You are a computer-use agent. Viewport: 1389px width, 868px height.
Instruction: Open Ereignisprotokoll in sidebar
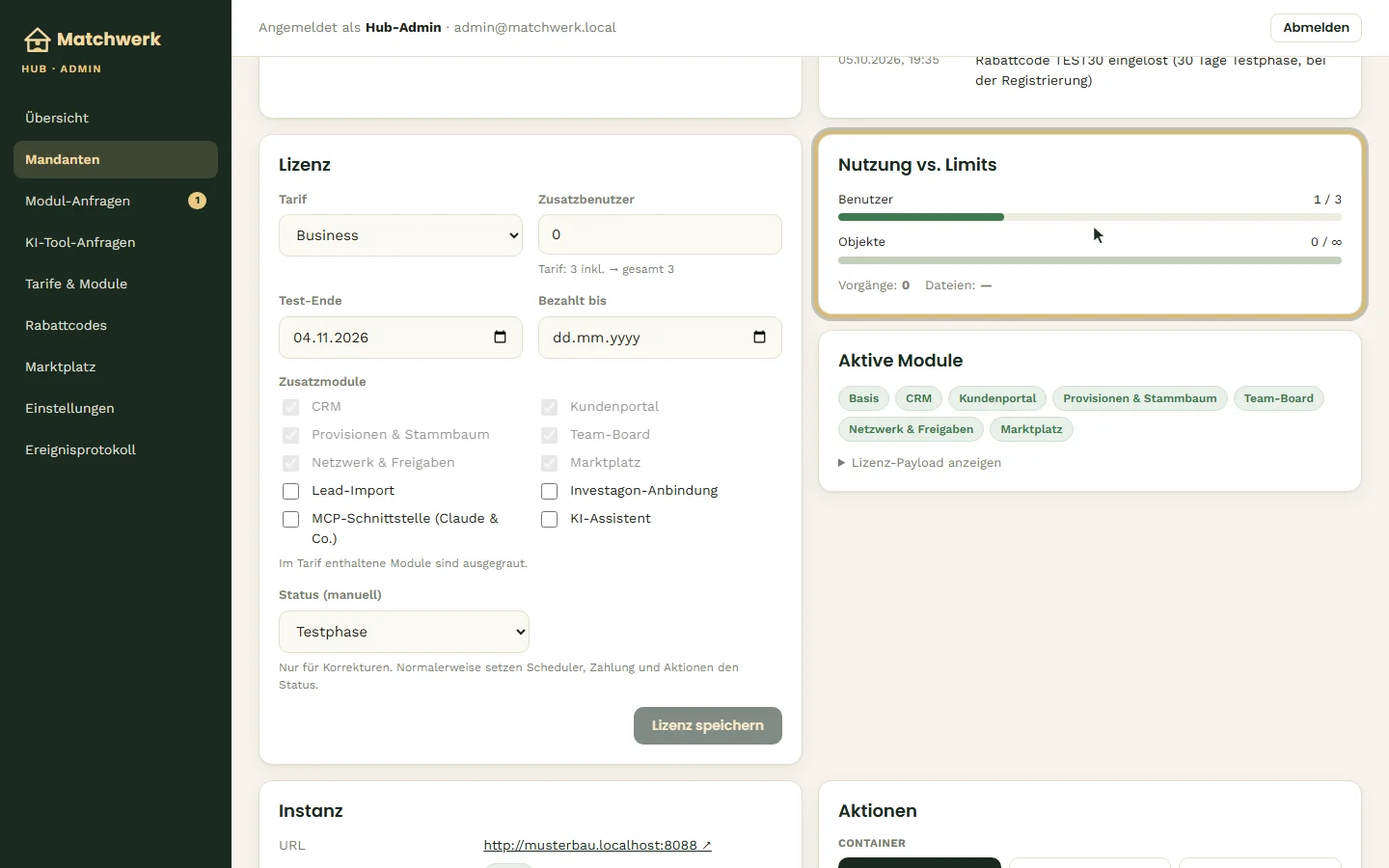coord(116,449)
